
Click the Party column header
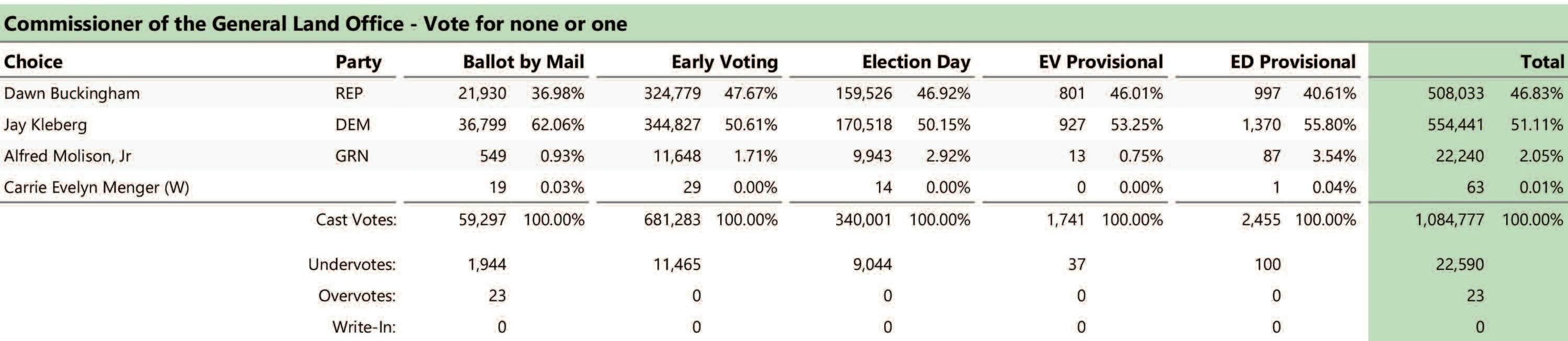pyautogui.click(x=358, y=62)
